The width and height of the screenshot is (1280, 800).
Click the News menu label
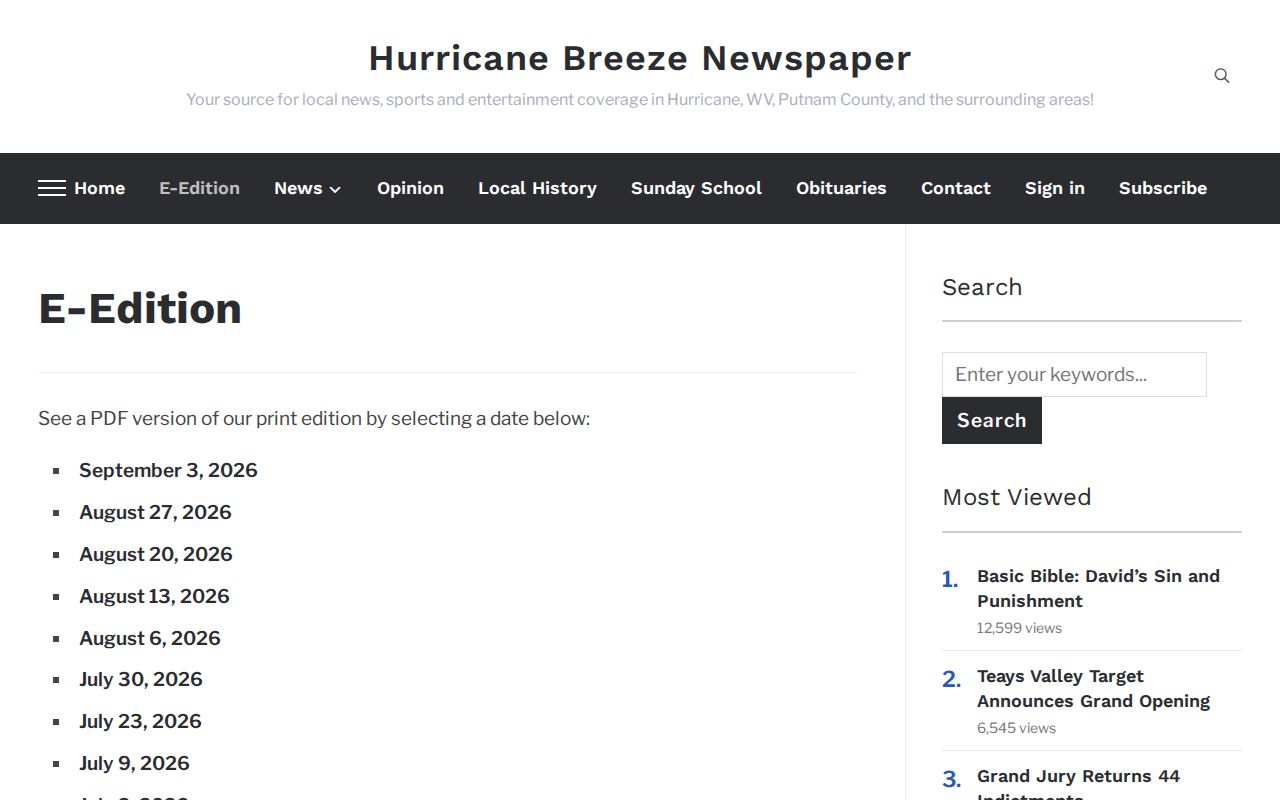tap(298, 188)
